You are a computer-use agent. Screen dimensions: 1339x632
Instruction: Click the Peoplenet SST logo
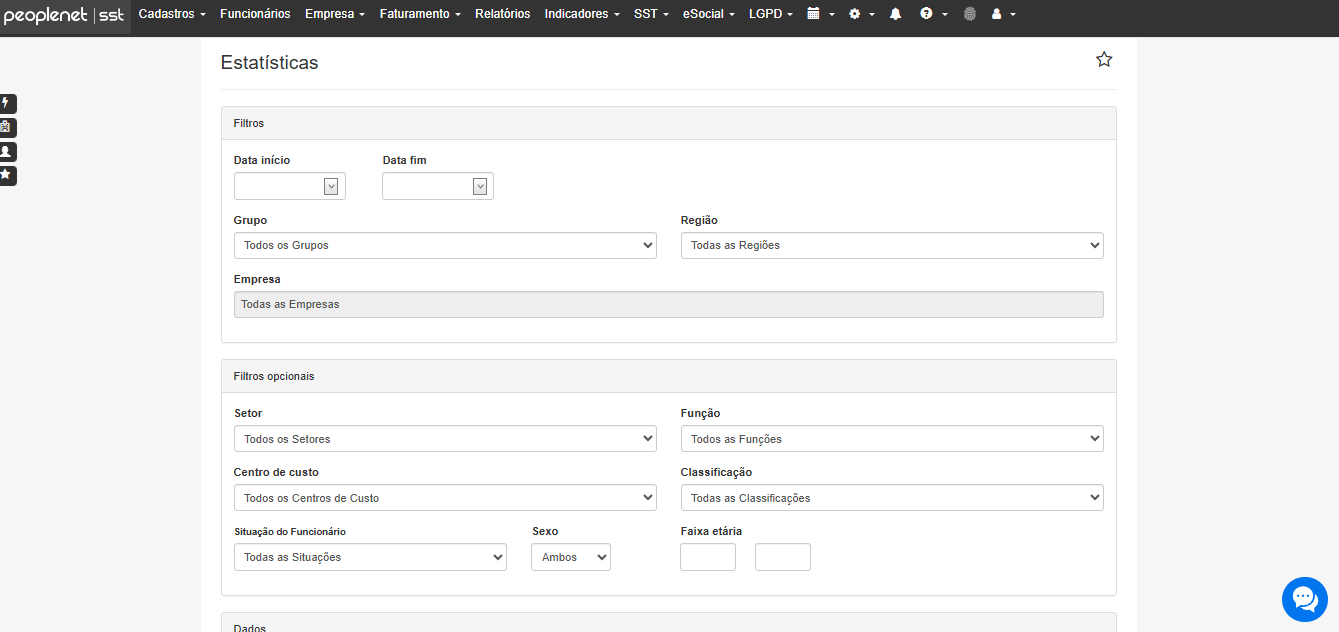point(65,15)
